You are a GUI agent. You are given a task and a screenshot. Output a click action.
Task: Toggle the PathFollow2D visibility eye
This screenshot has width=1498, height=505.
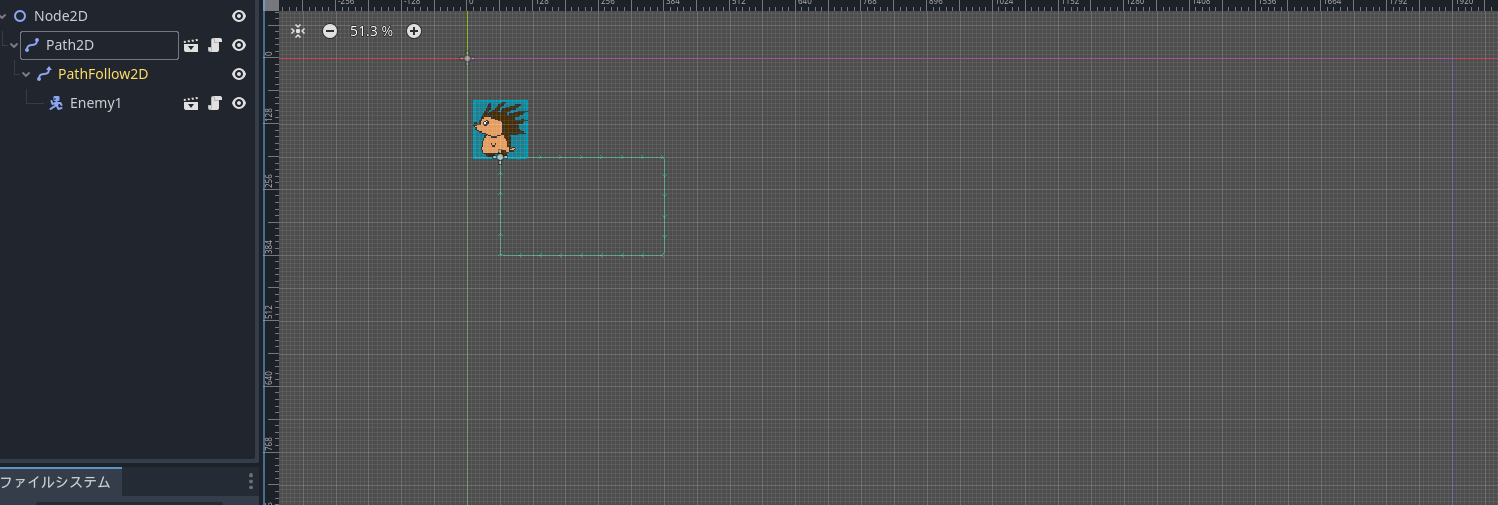coord(239,74)
